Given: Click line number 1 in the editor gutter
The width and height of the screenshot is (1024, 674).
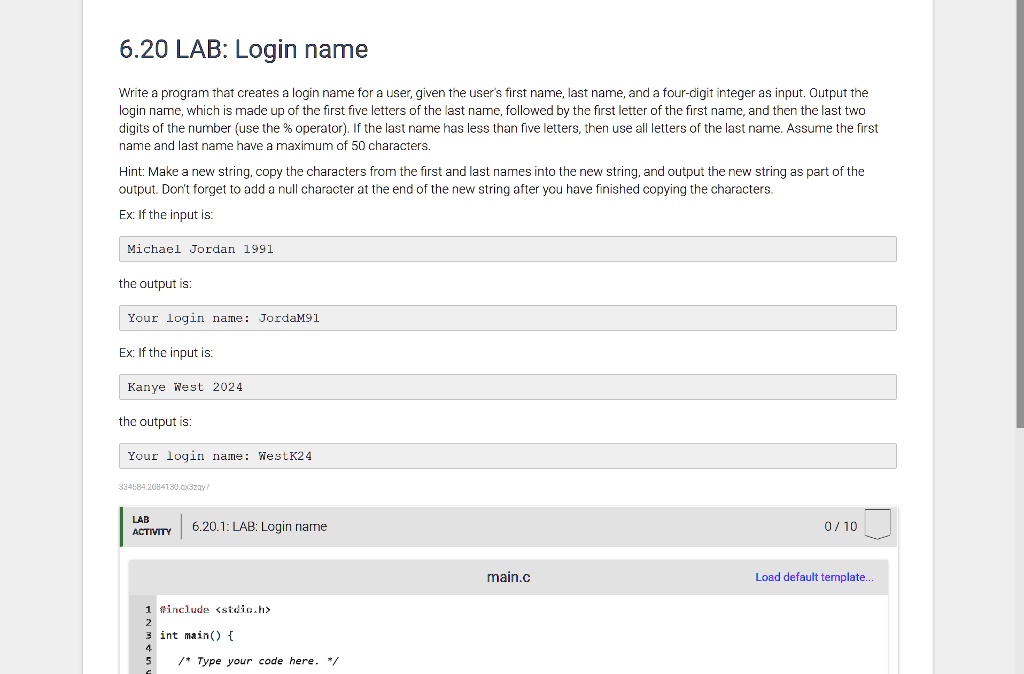Looking at the screenshot, I should coord(147,608).
